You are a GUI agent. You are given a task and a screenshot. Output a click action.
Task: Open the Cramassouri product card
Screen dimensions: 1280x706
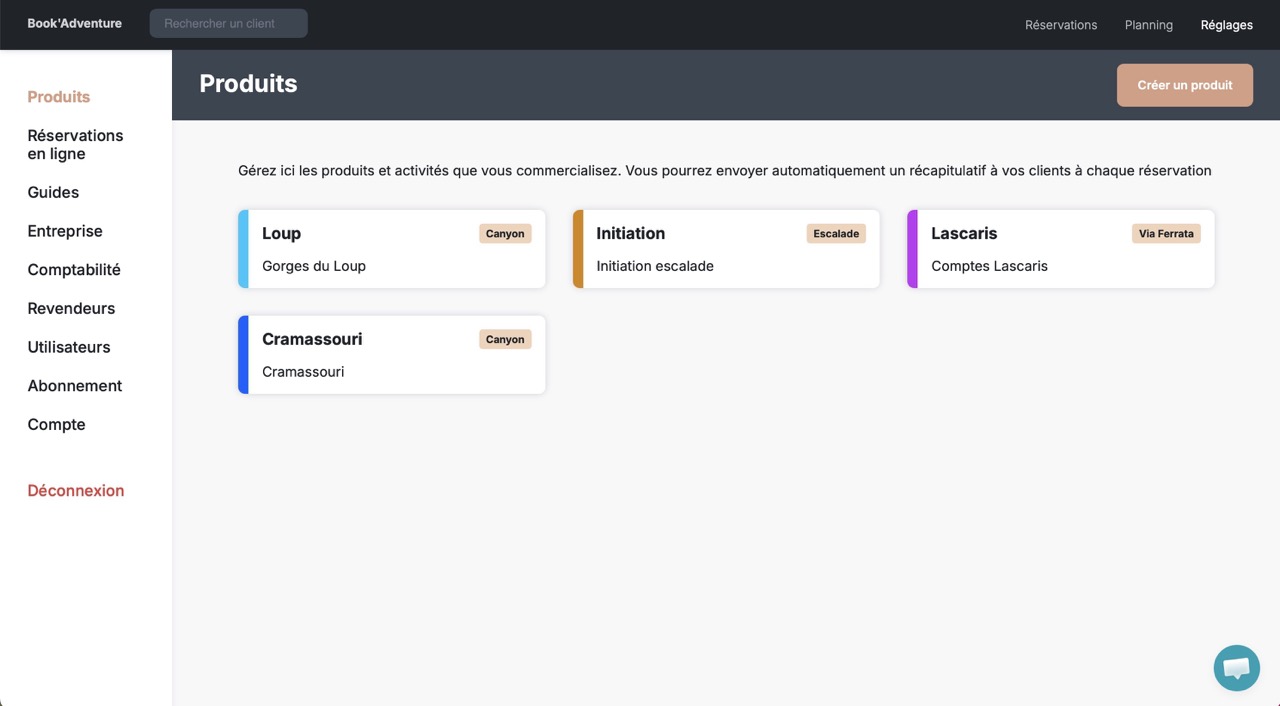[x=392, y=355]
